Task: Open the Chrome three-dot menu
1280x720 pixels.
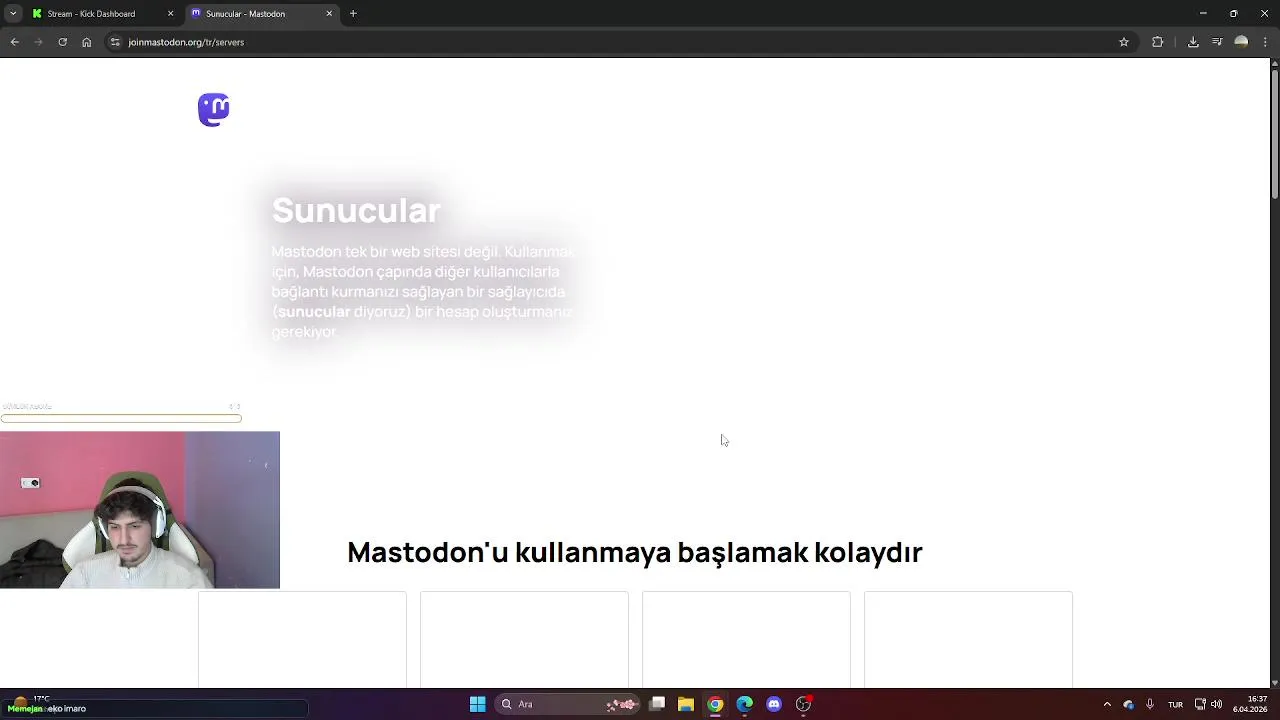Action: tap(1265, 42)
